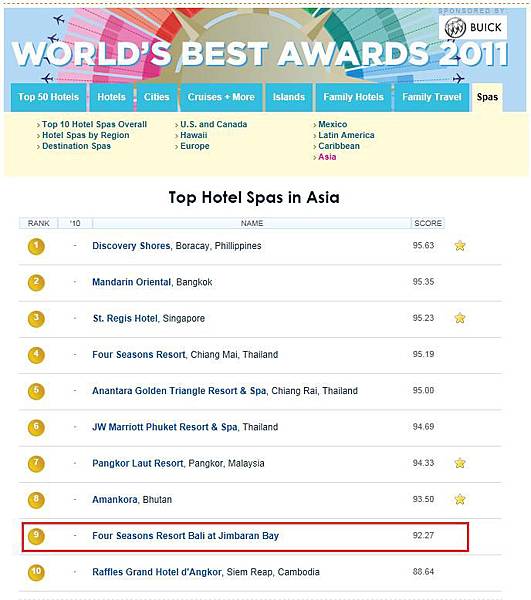This screenshot has width=531, height=600.
Task: Open Raffles Grand Hotel d'Angkor link
Action: [x=157, y=572]
